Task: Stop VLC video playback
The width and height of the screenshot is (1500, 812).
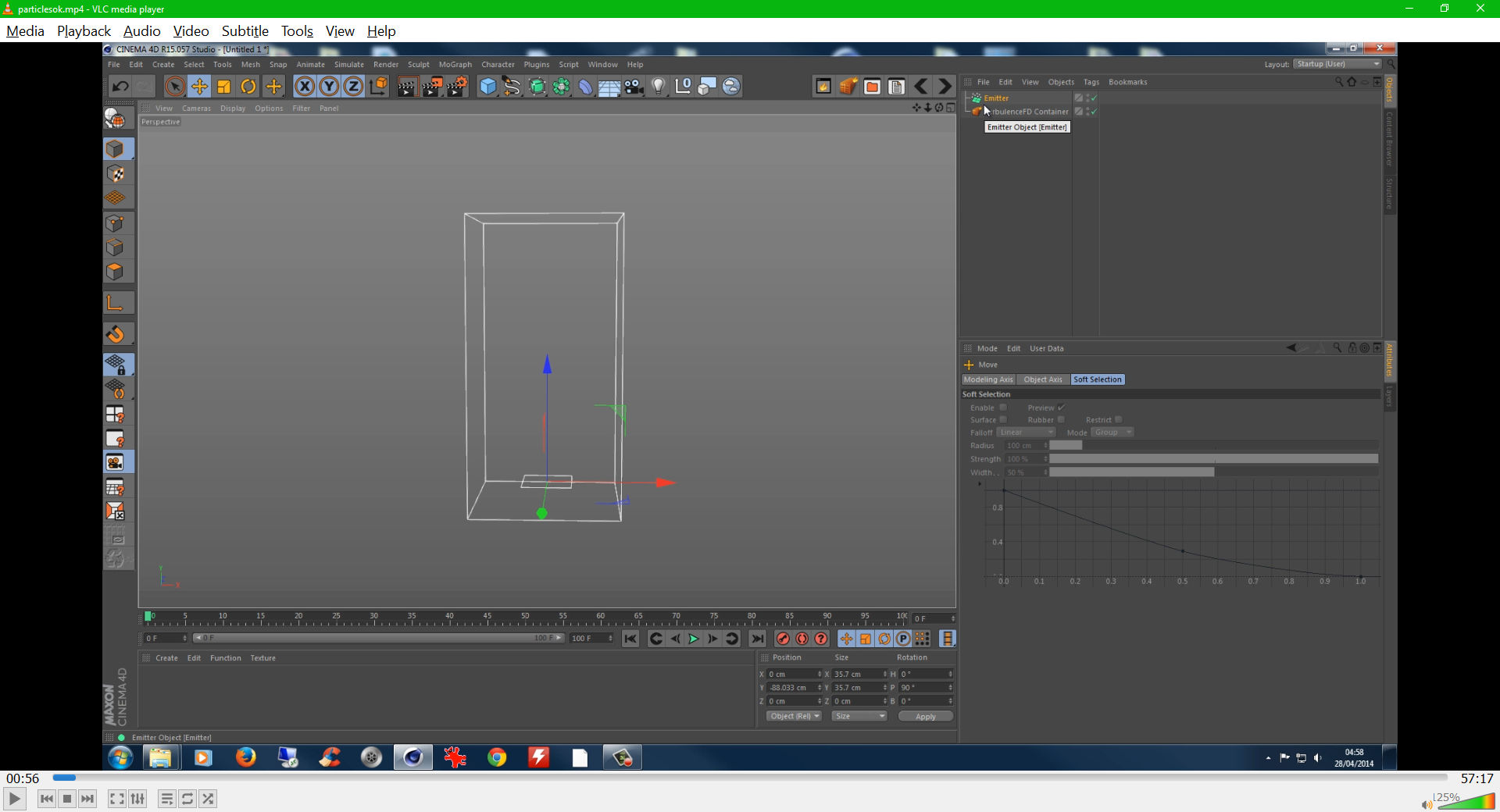Action: click(67, 799)
